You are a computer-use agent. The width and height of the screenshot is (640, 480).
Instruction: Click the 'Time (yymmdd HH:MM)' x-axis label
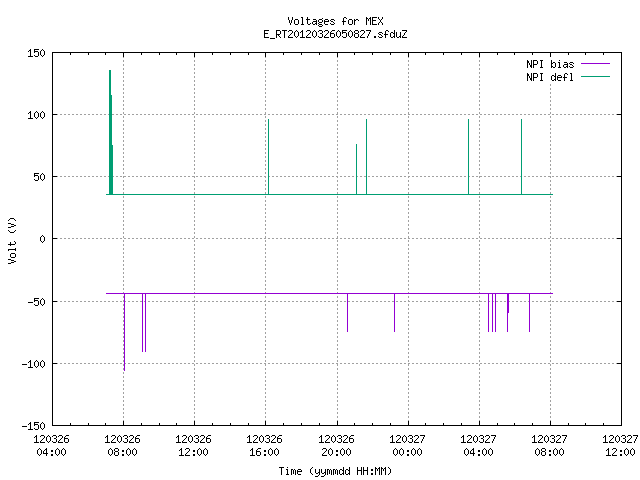[x=335, y=471]
